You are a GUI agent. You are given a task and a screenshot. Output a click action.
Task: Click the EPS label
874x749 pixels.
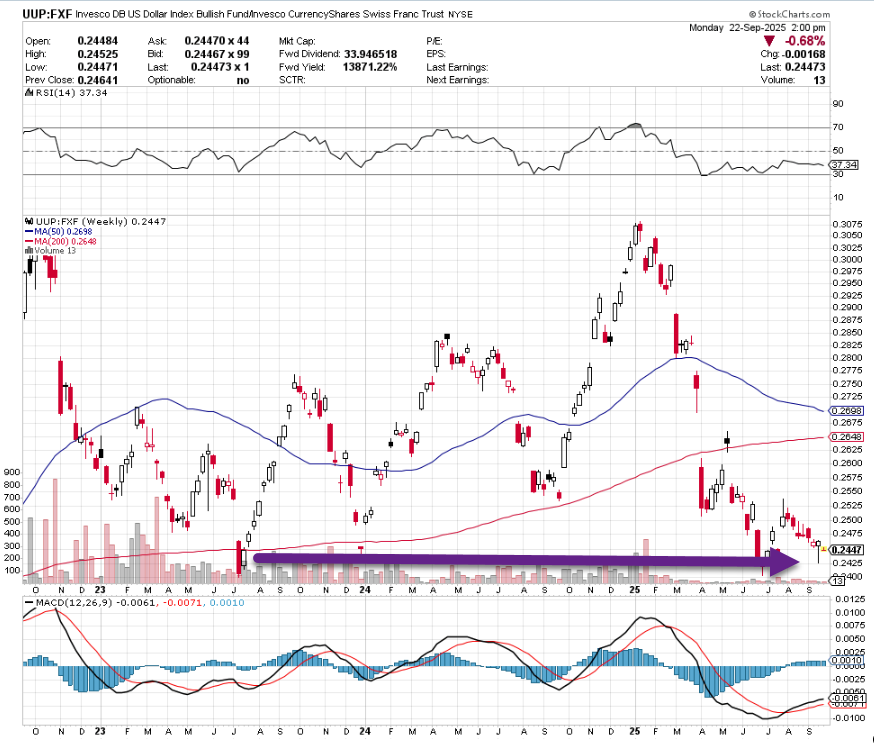pyautogui.click(x=436, y=54)
